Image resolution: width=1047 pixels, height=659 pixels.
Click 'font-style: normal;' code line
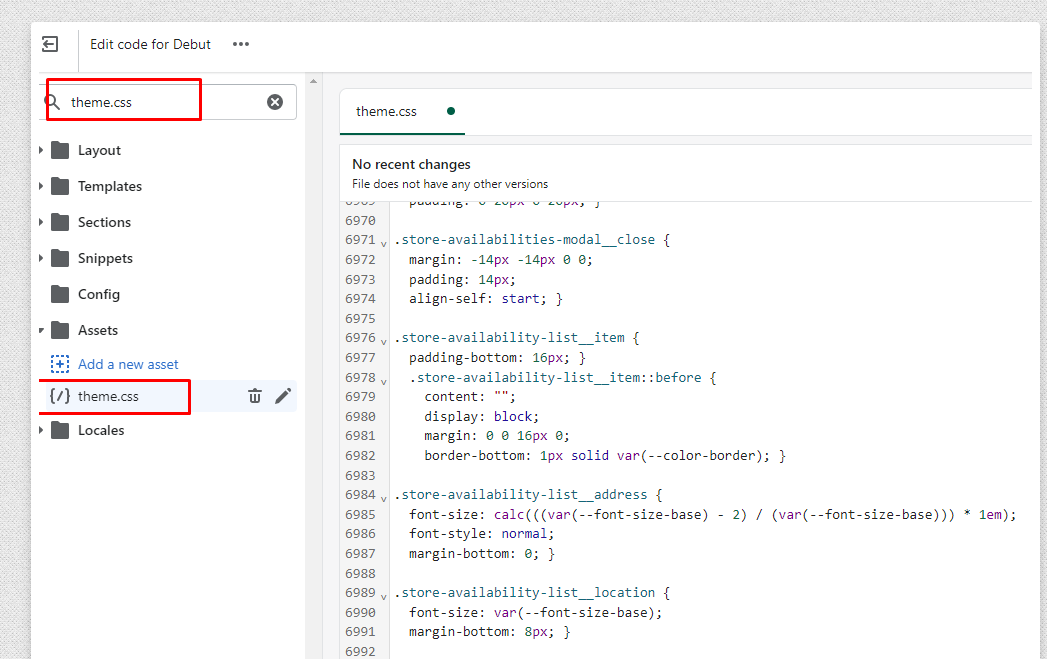481,533
